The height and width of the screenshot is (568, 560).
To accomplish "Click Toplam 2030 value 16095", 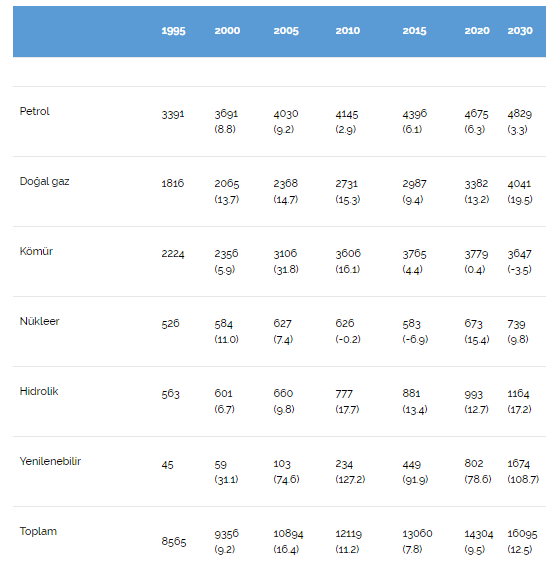I will 522,534.
